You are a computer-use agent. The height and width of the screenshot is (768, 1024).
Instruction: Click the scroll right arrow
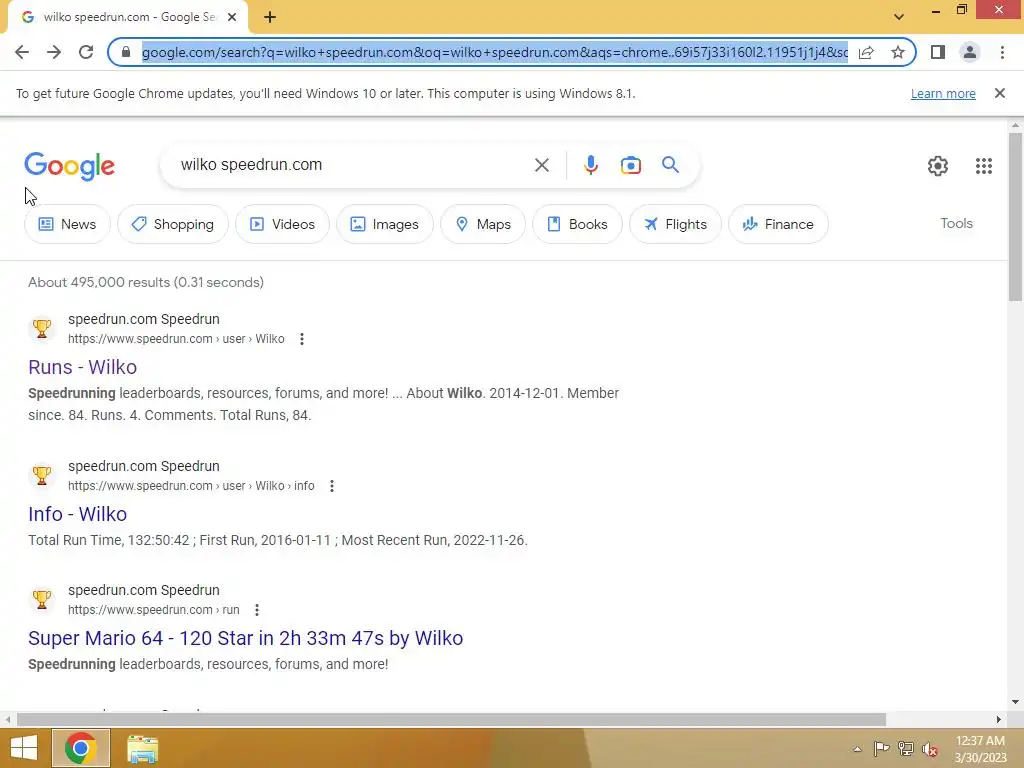999,720
